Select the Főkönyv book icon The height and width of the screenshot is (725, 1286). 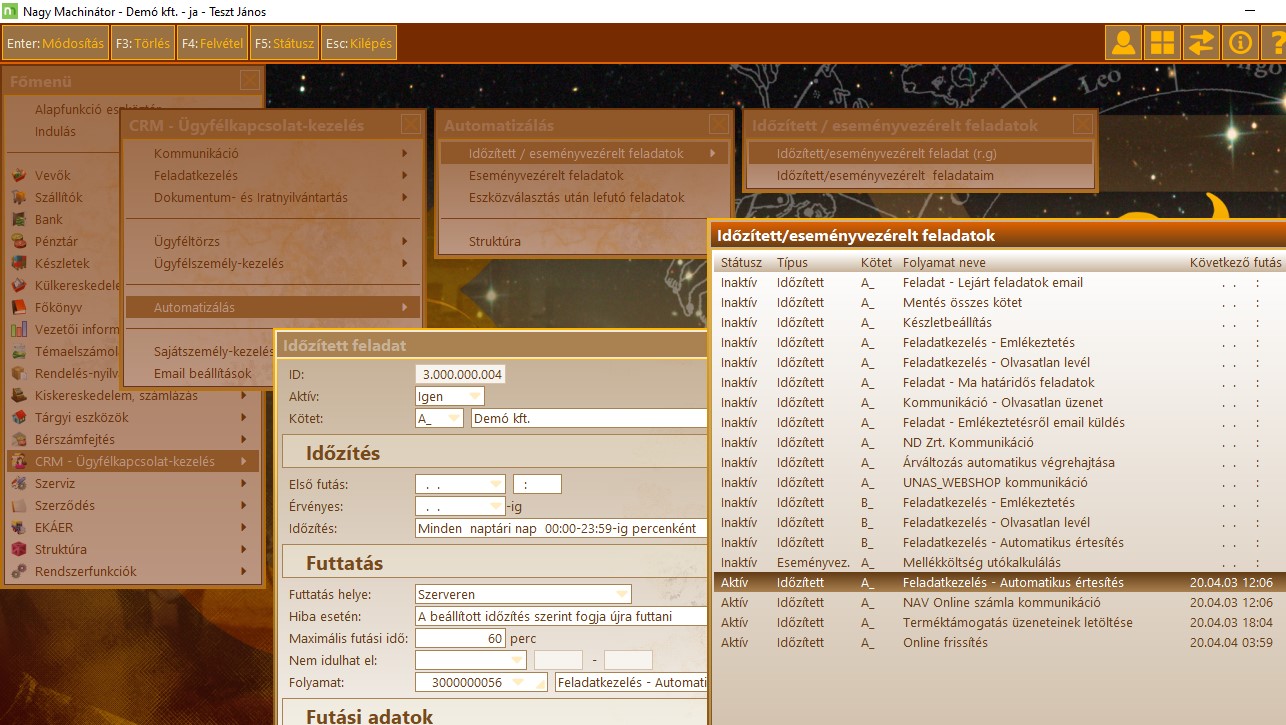[18, 308]
